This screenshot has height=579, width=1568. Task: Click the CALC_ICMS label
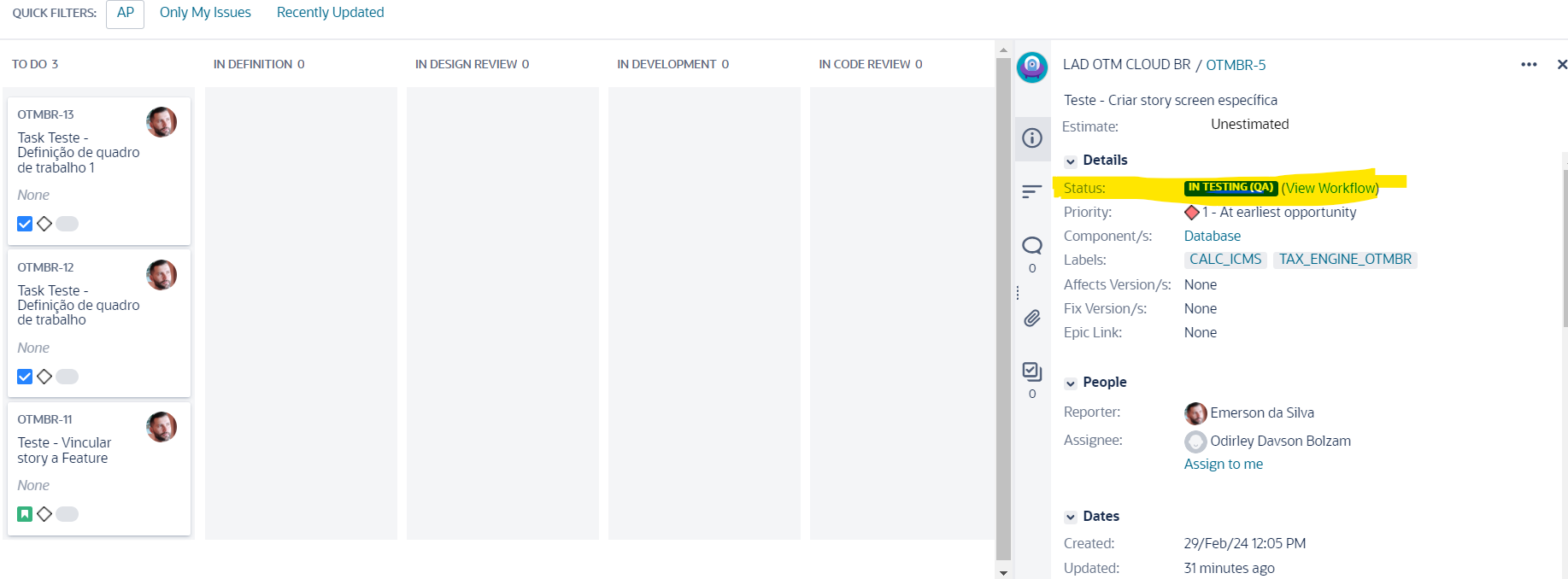coord(1225,260)
